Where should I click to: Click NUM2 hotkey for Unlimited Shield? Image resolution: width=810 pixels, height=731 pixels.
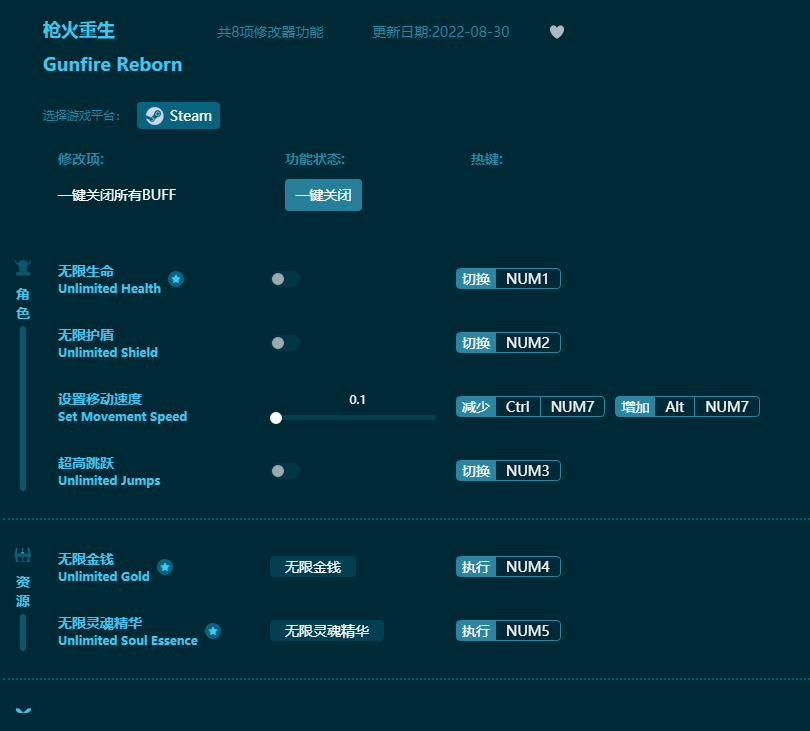pos(527,343)
